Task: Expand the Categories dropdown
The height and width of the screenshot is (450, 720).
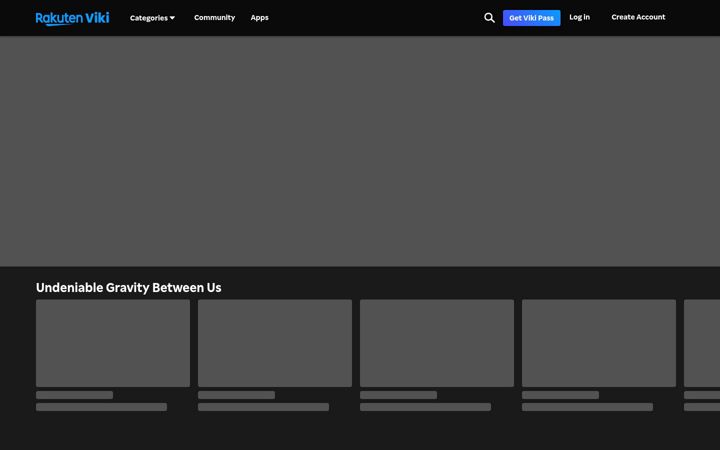Action: 152,18
